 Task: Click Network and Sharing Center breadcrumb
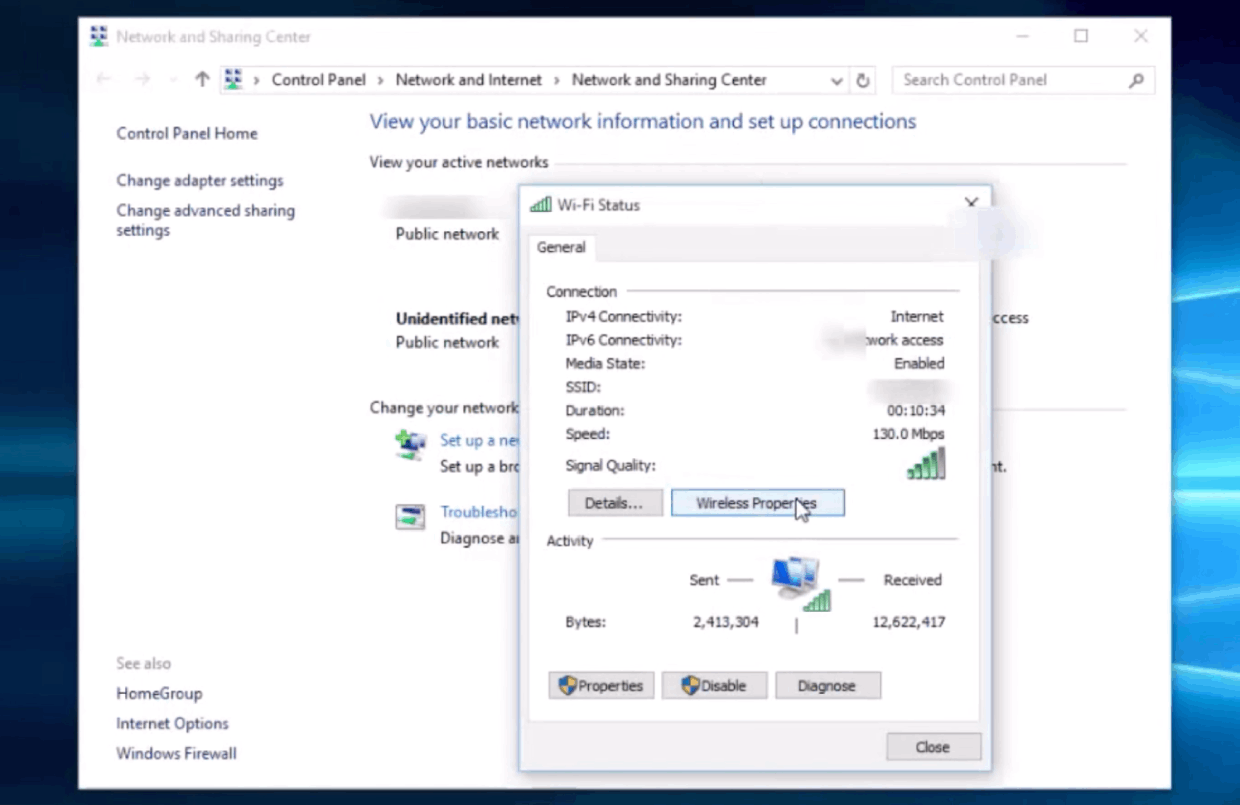(x=669, y=80)
